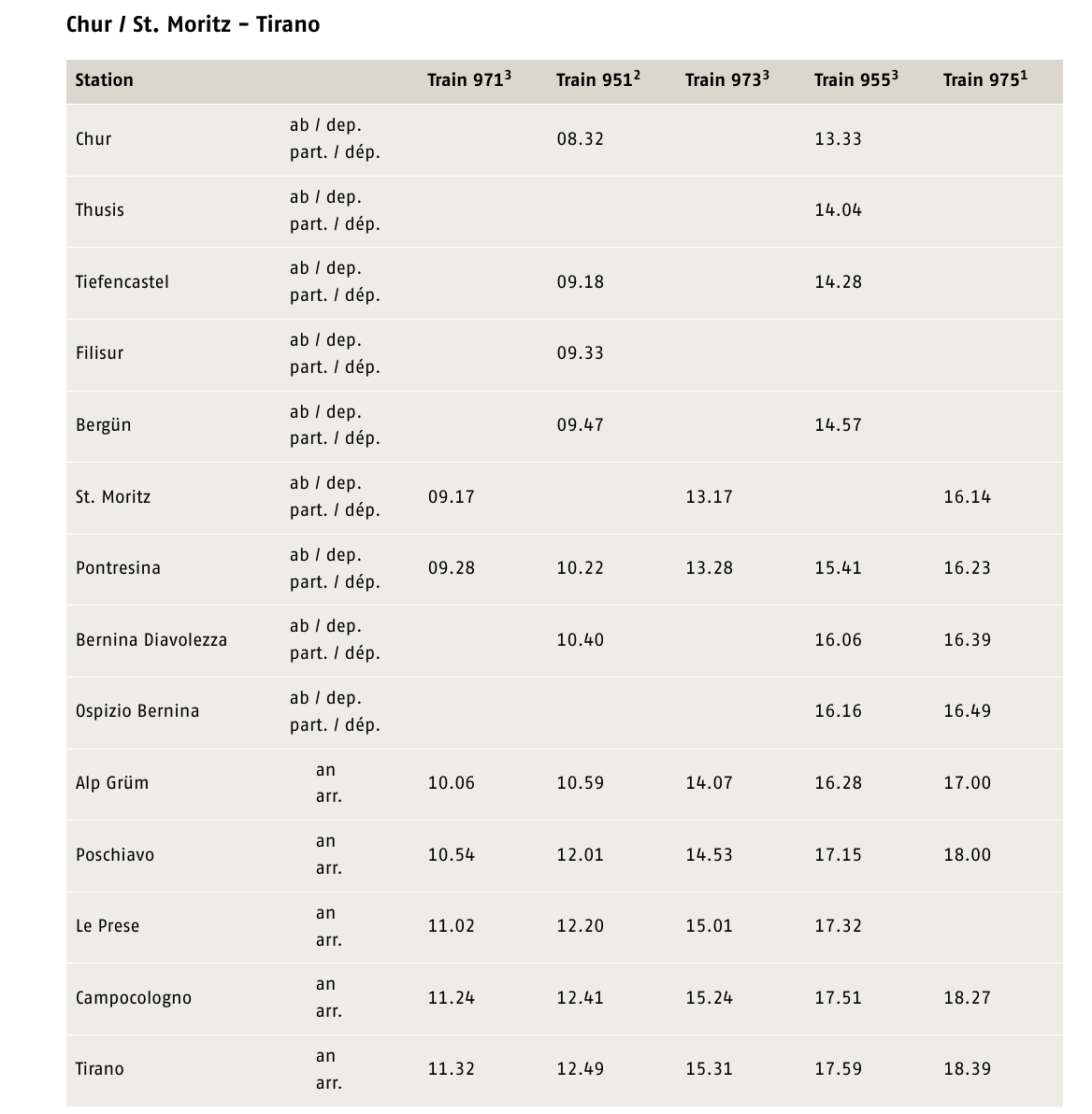Click the Bergün station name

point(103,425)
